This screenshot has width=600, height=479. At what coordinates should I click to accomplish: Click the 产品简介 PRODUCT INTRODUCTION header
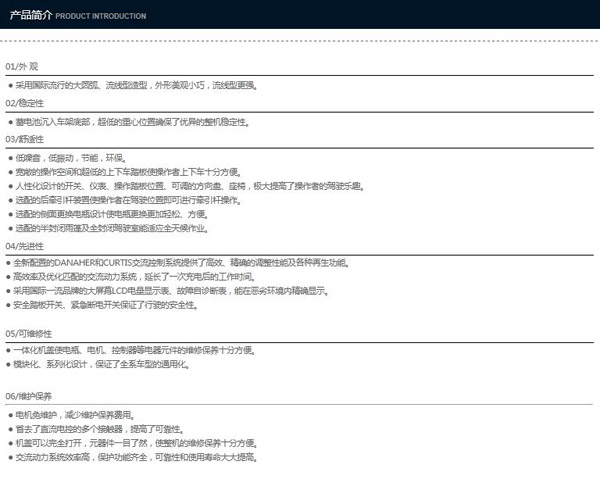coord(77,16)
